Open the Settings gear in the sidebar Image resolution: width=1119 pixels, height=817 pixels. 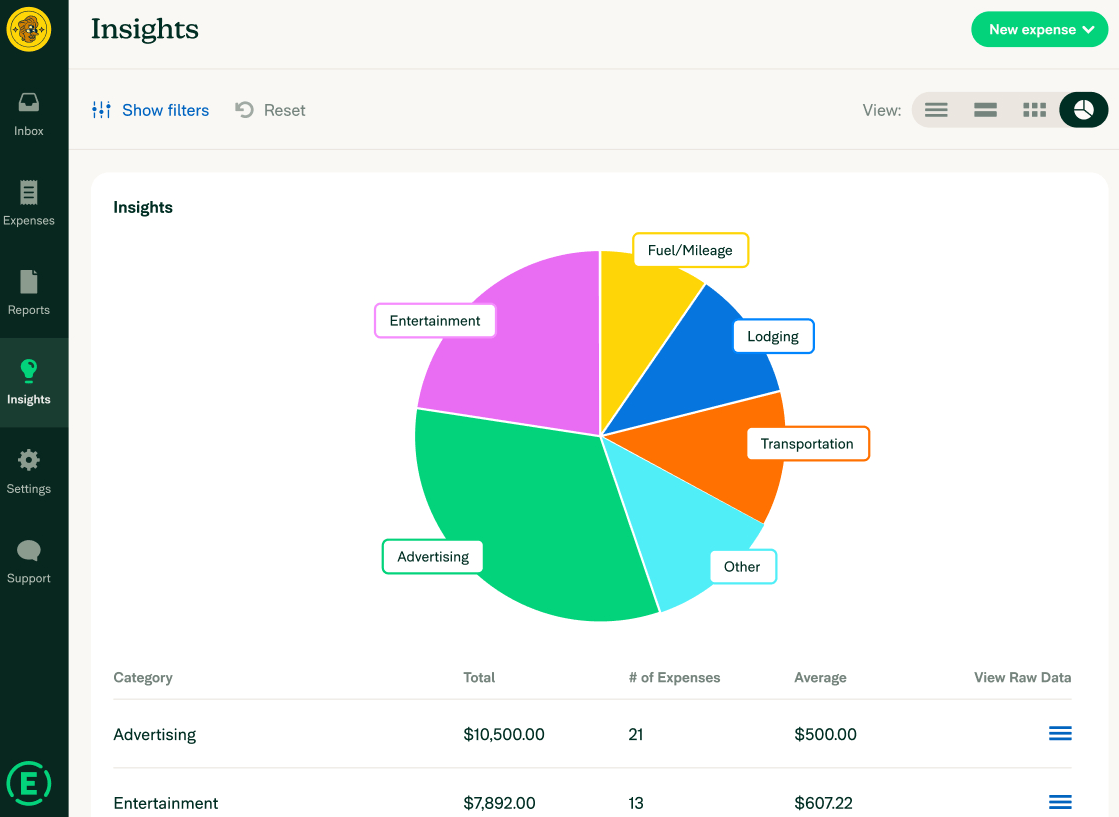29,460
